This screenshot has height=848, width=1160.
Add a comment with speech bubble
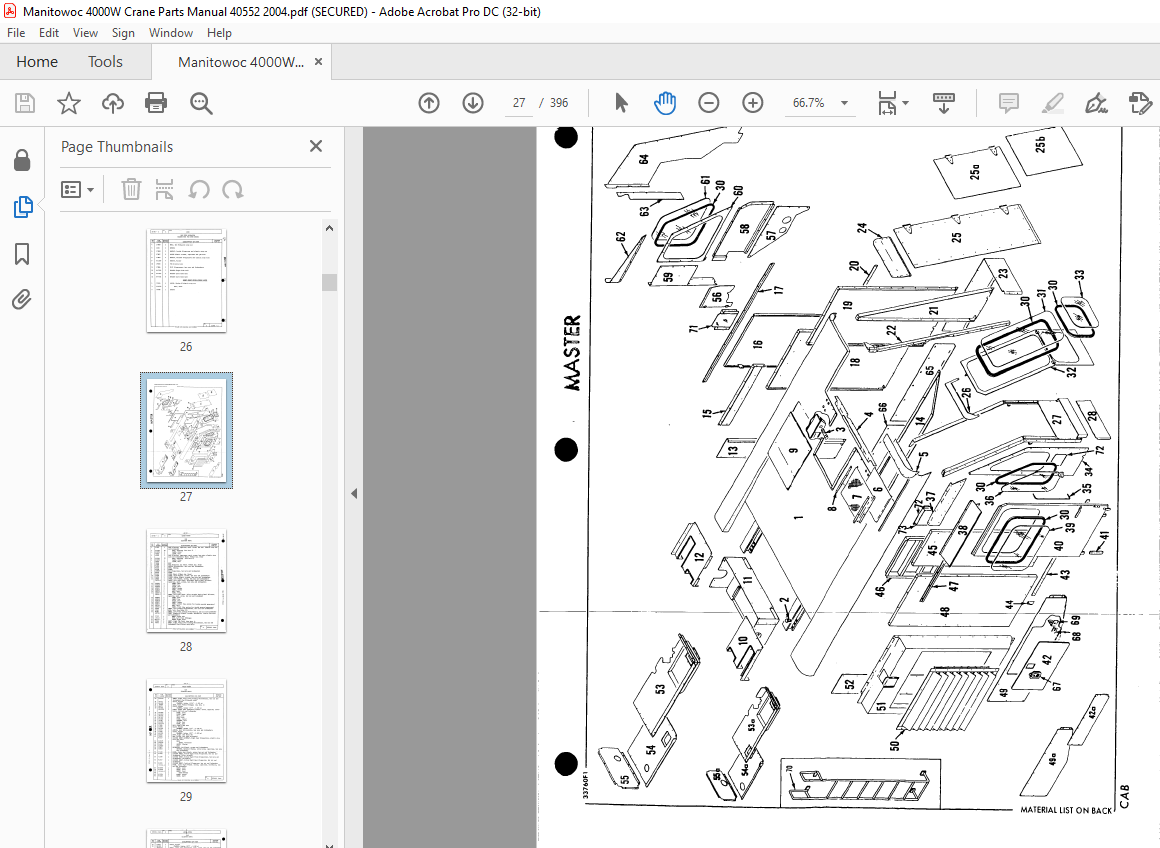pos(1008,103)
